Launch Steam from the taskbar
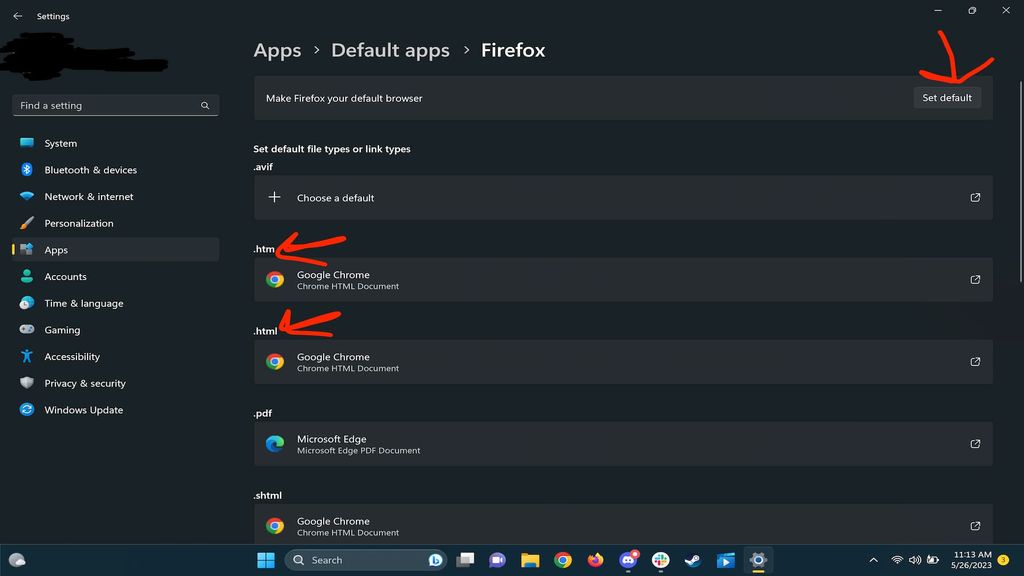The image size is (1024, 576). coord(693,560)
